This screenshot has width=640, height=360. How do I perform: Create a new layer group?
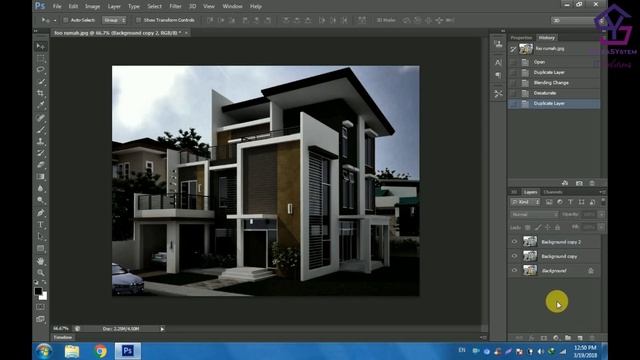click(x=568, y=338)
